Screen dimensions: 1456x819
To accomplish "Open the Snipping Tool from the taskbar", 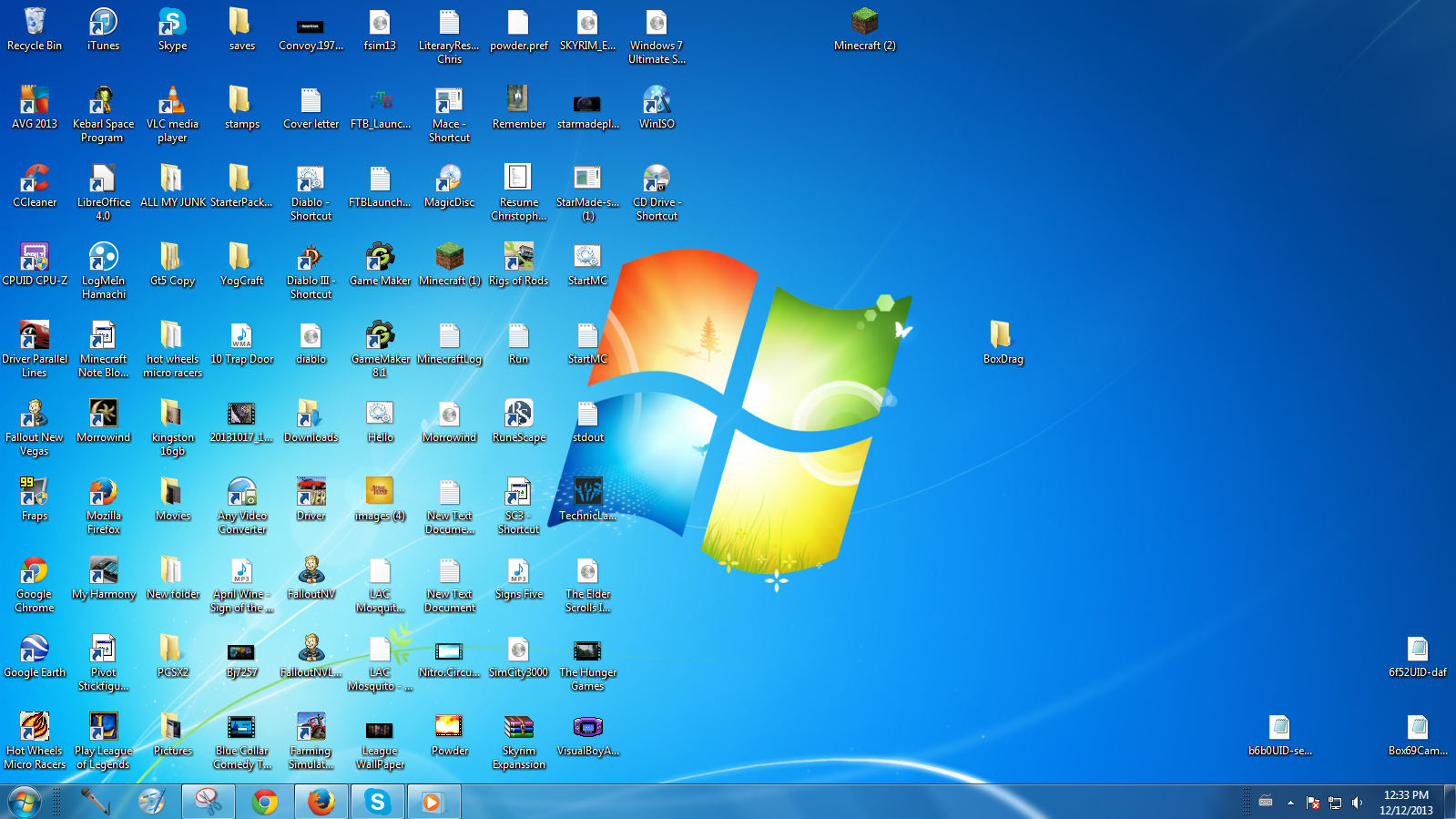I will point(209,802).
